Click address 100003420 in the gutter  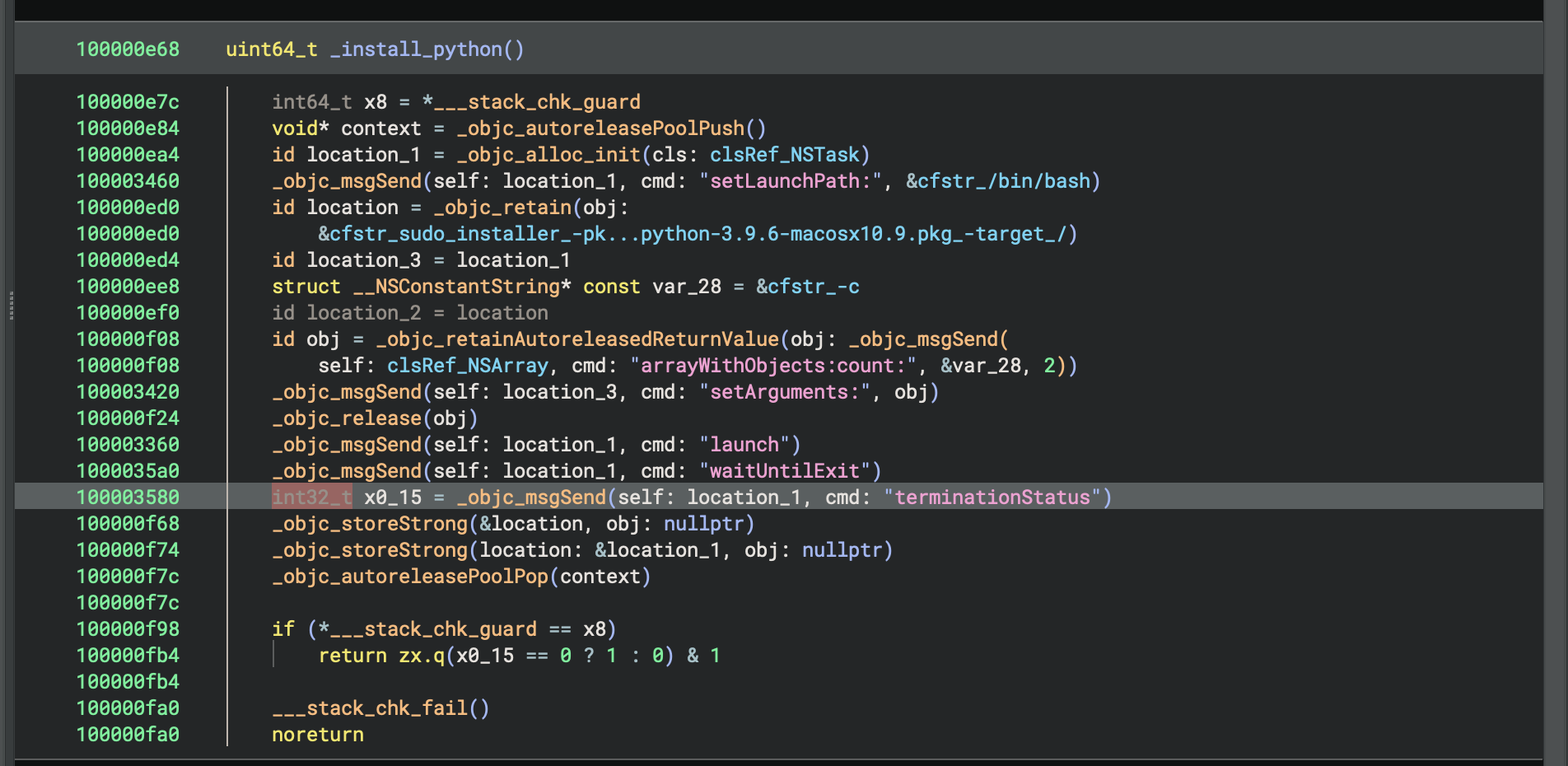click(x=128, y=392)
